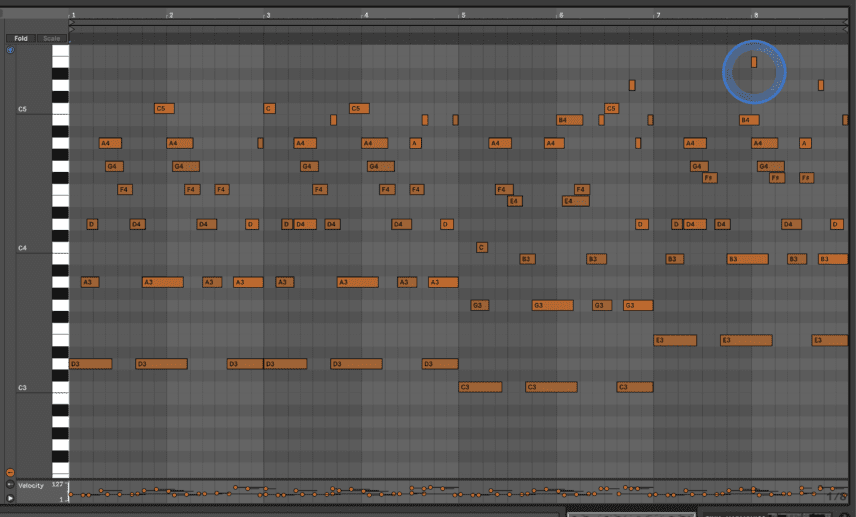Image resolution: width=856 pixels, height=517 pixels.
Task: Click bar 7 in the time ruler
Action: pyautogui.click(x=658, y=15)
